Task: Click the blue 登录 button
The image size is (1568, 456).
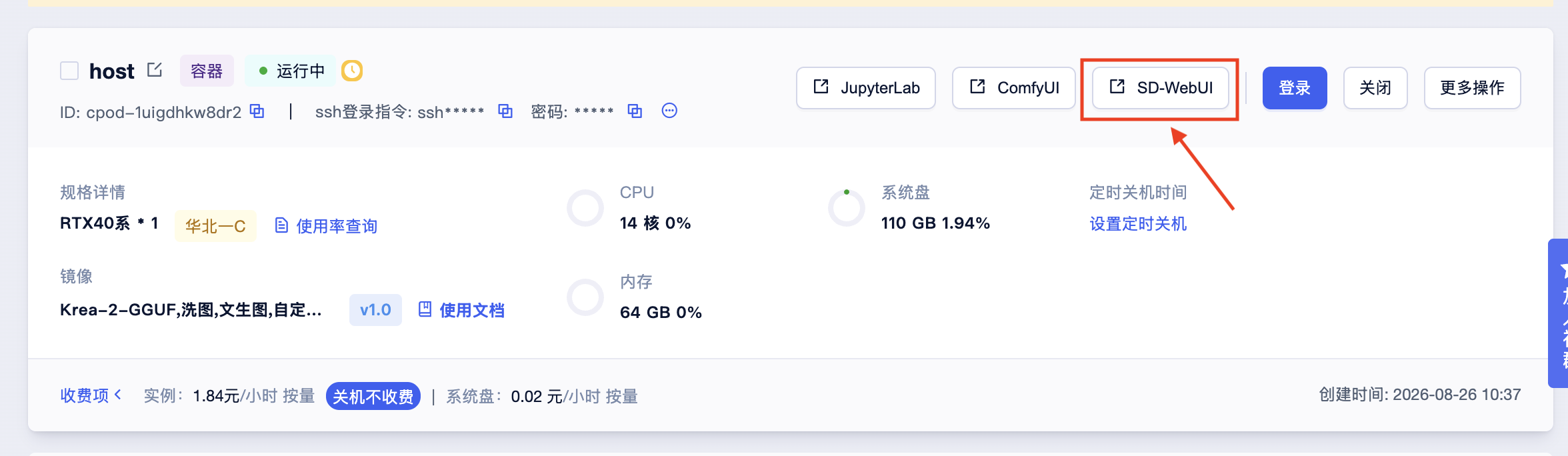Action: click(1295, 88)
